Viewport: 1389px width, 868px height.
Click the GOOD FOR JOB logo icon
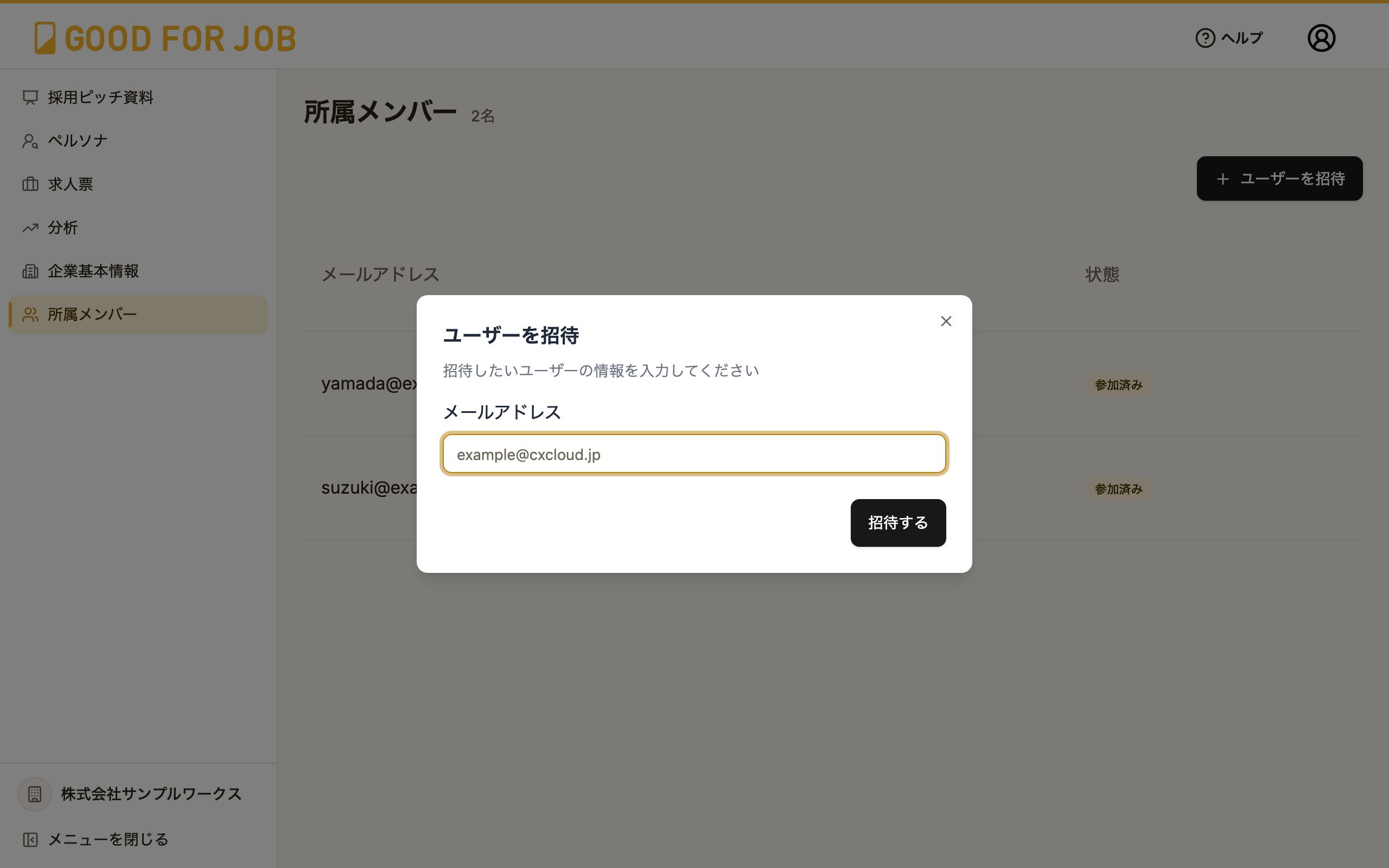pos(45,38)
